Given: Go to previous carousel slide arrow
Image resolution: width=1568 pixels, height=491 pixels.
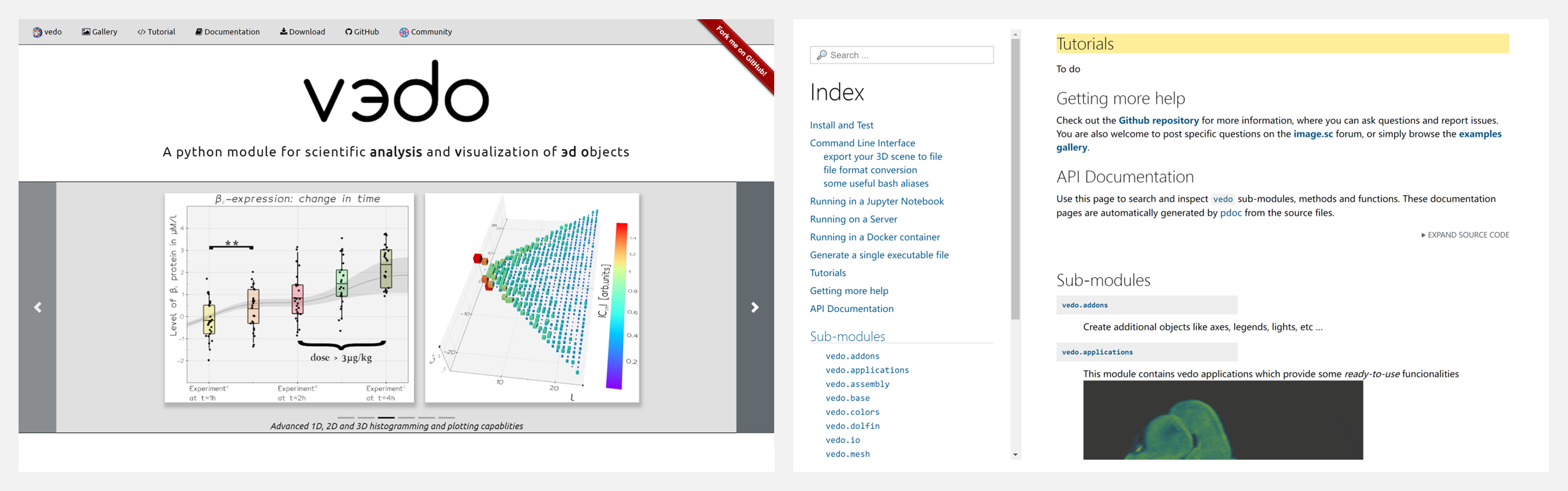Looking at the screenshot, I should [x=38, y=308].
